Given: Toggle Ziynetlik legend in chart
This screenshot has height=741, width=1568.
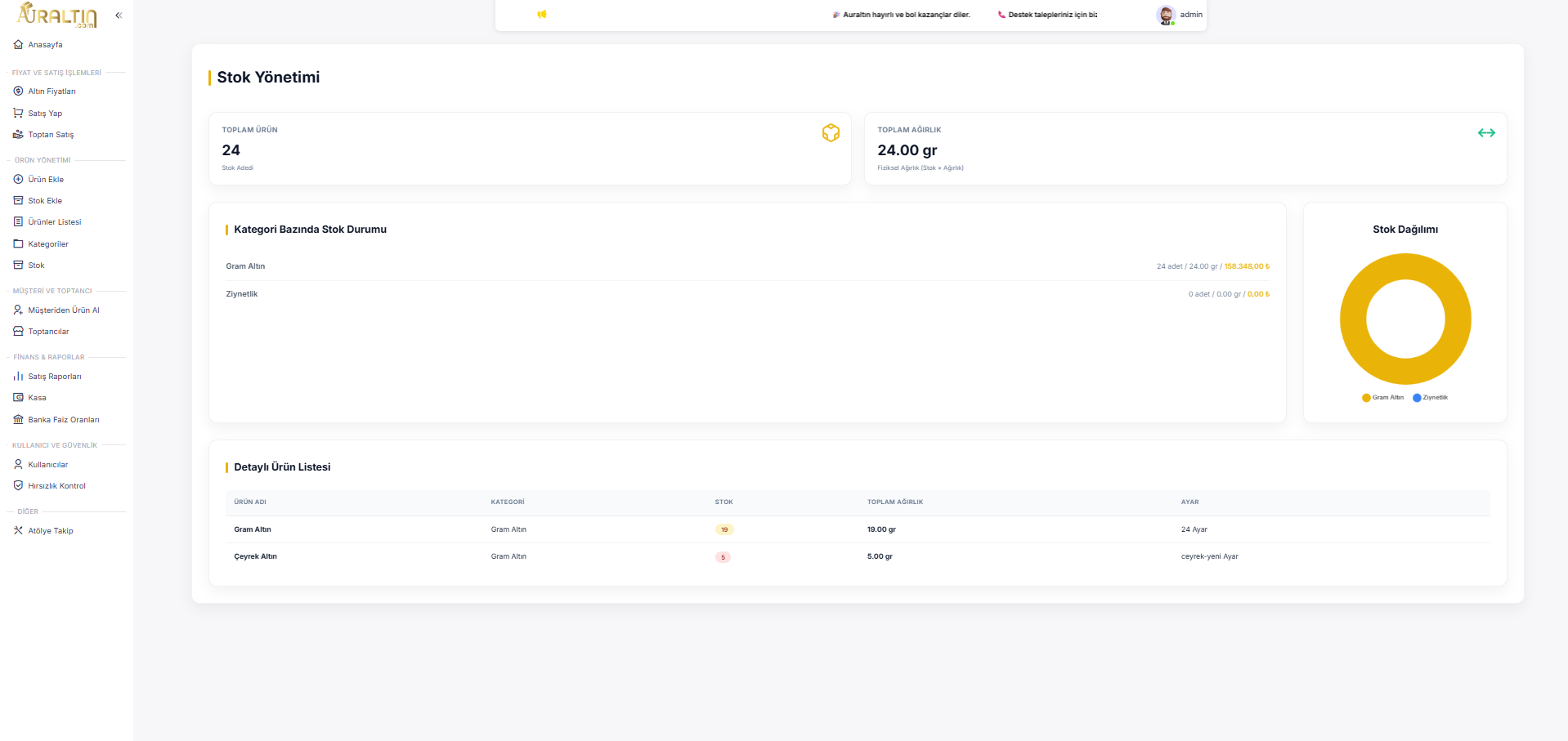Looking at the screenshot, I should pyautogui.click(x=1431, y=398).
